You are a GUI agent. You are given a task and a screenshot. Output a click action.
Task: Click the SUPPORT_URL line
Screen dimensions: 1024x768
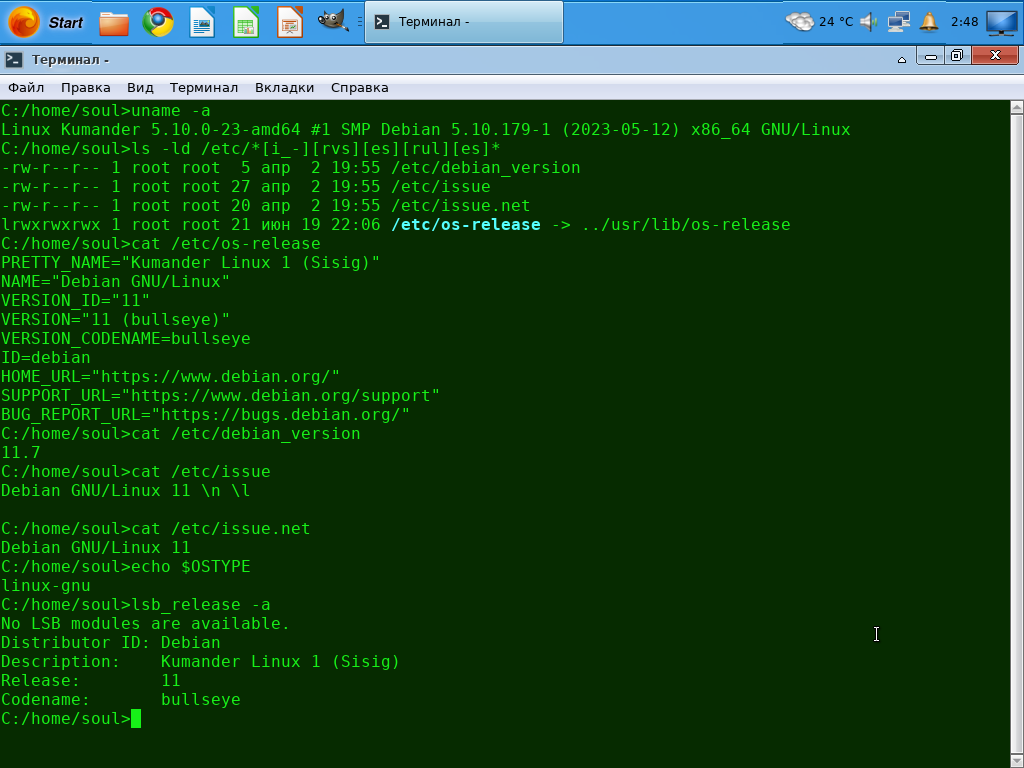tap(220, 396)
